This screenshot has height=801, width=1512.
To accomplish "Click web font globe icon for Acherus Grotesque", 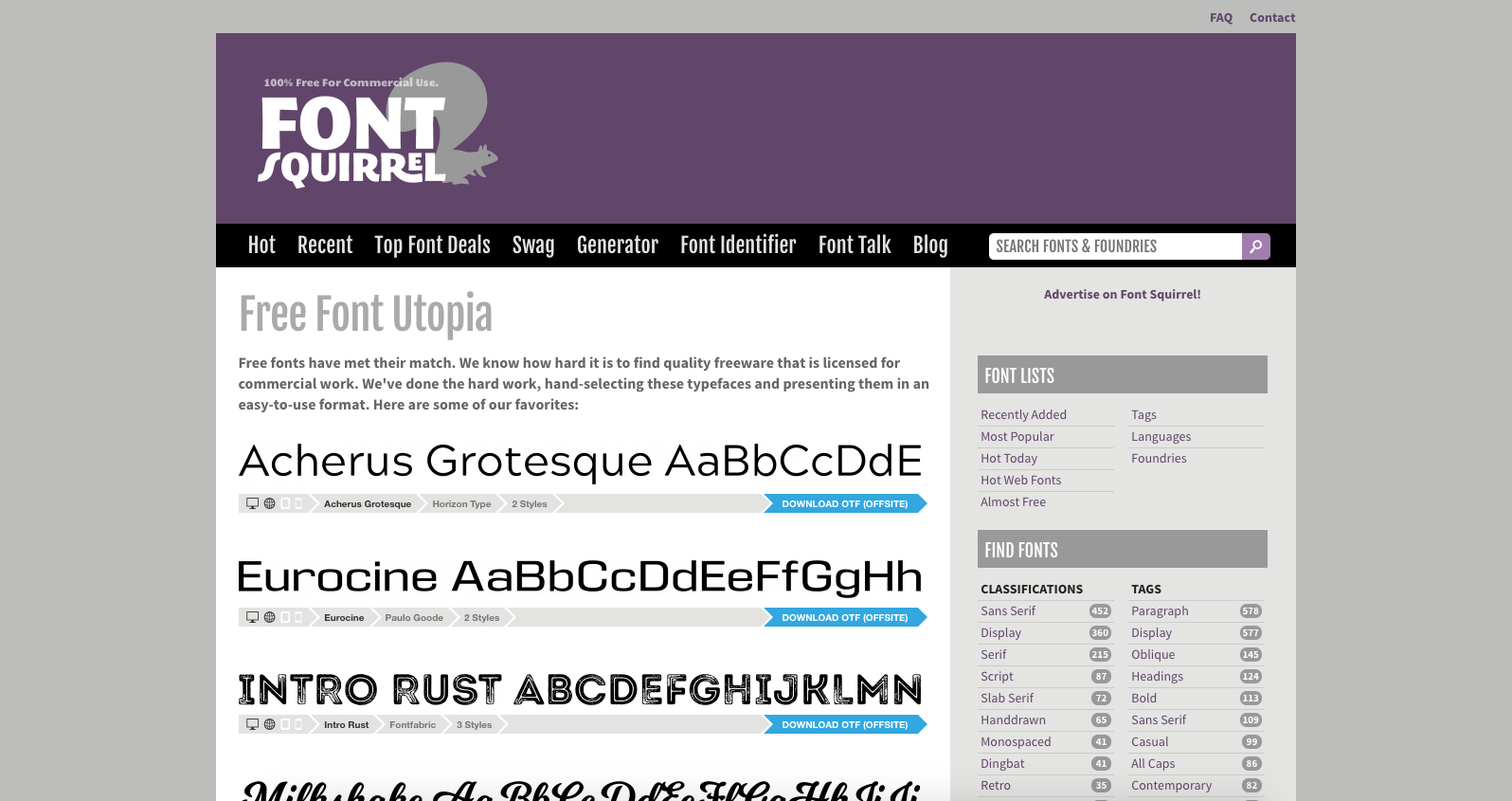I will pos(269,503).
